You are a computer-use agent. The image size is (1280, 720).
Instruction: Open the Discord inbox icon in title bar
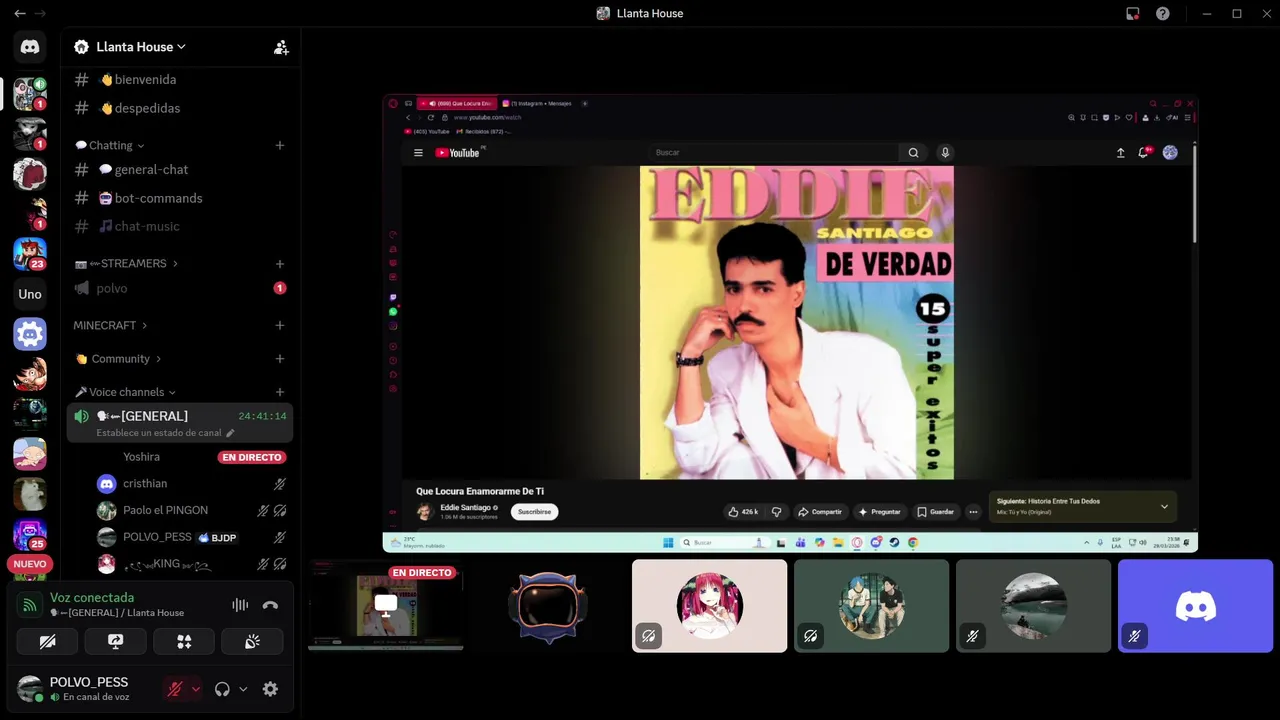coord(1133,13)
